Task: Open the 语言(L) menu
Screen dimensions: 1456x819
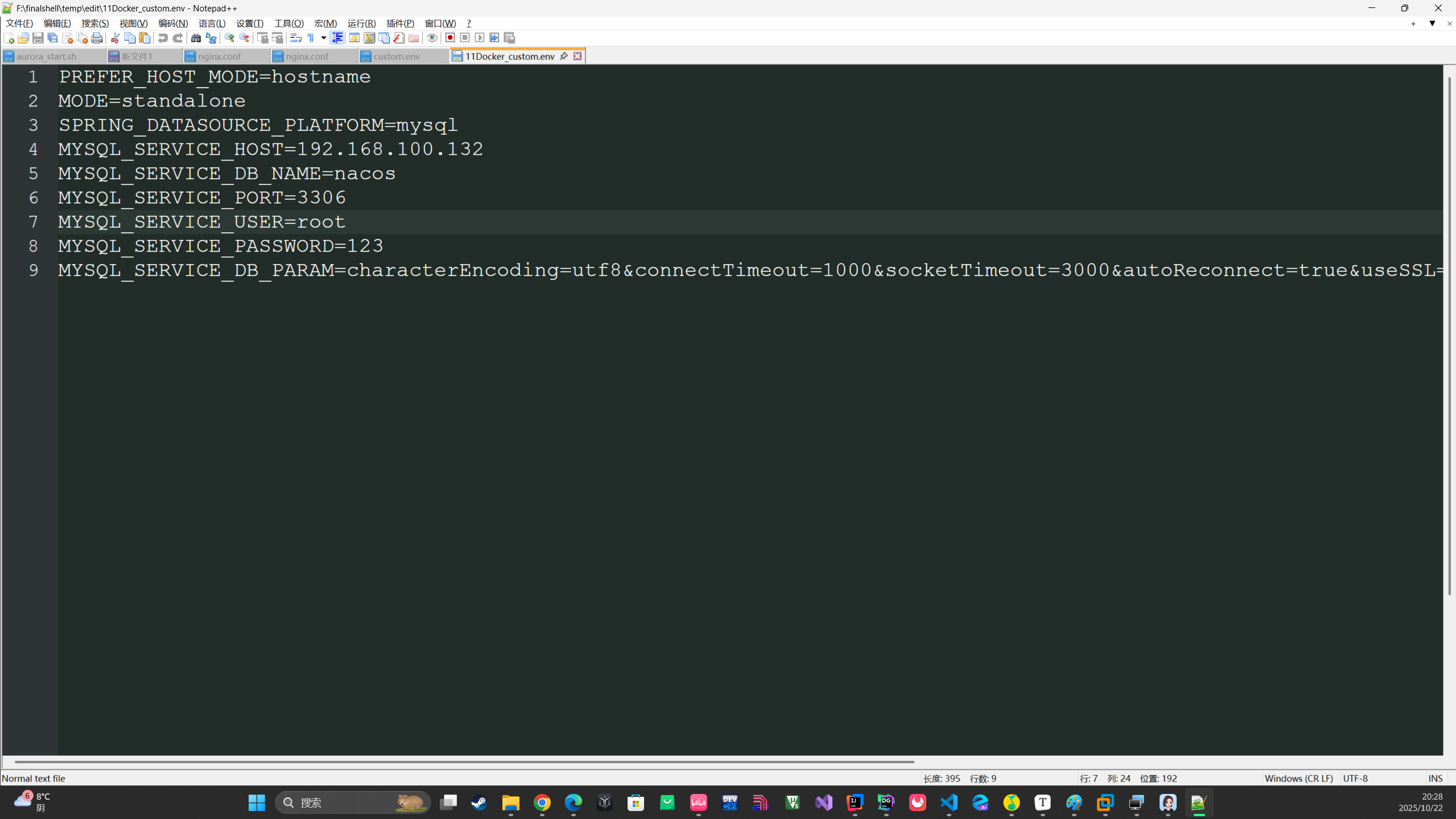Action: pos(211,23)
